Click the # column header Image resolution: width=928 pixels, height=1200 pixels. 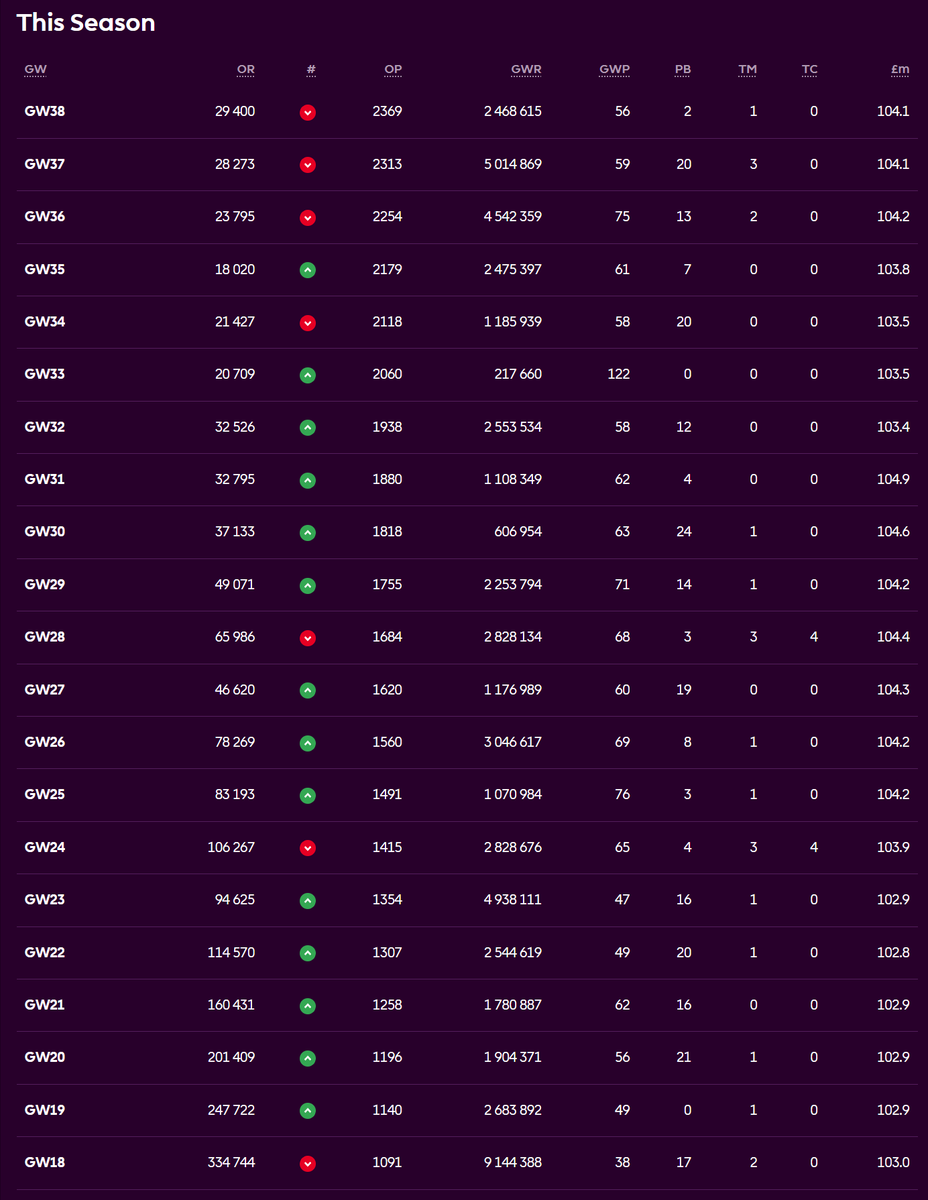[312, 69]
